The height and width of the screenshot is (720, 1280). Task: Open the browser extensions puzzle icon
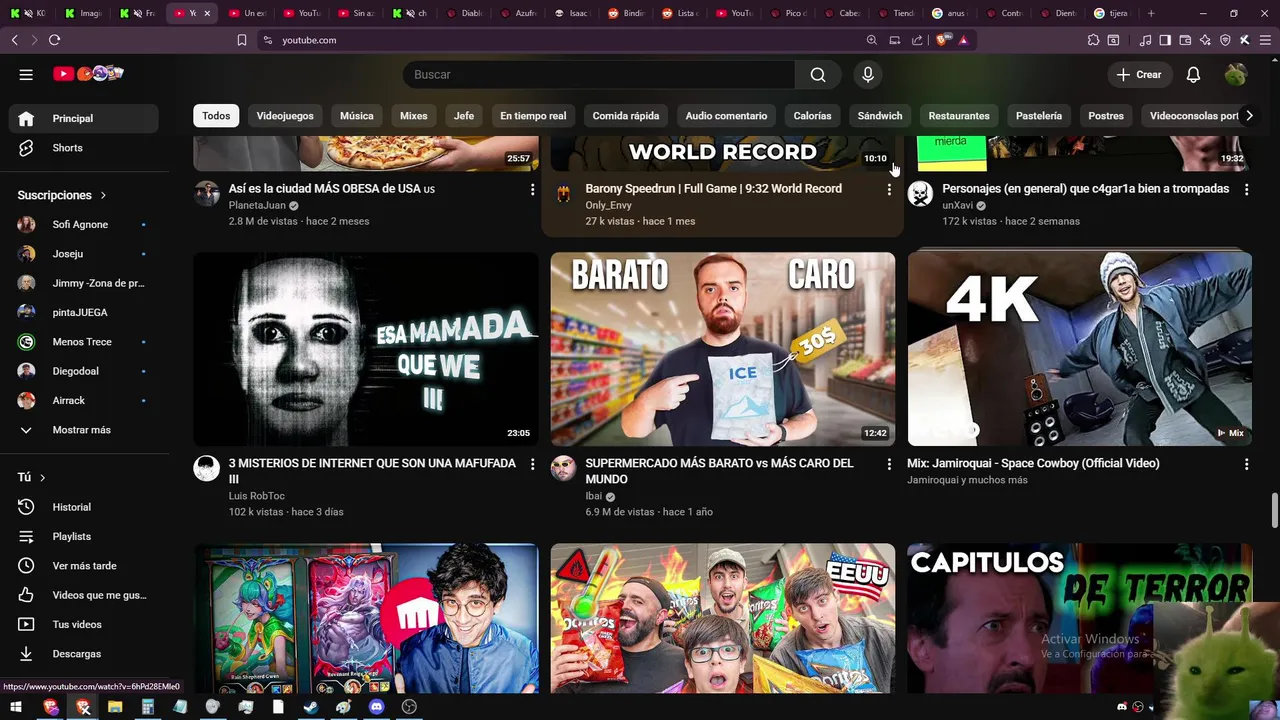tap(1093, 40)
